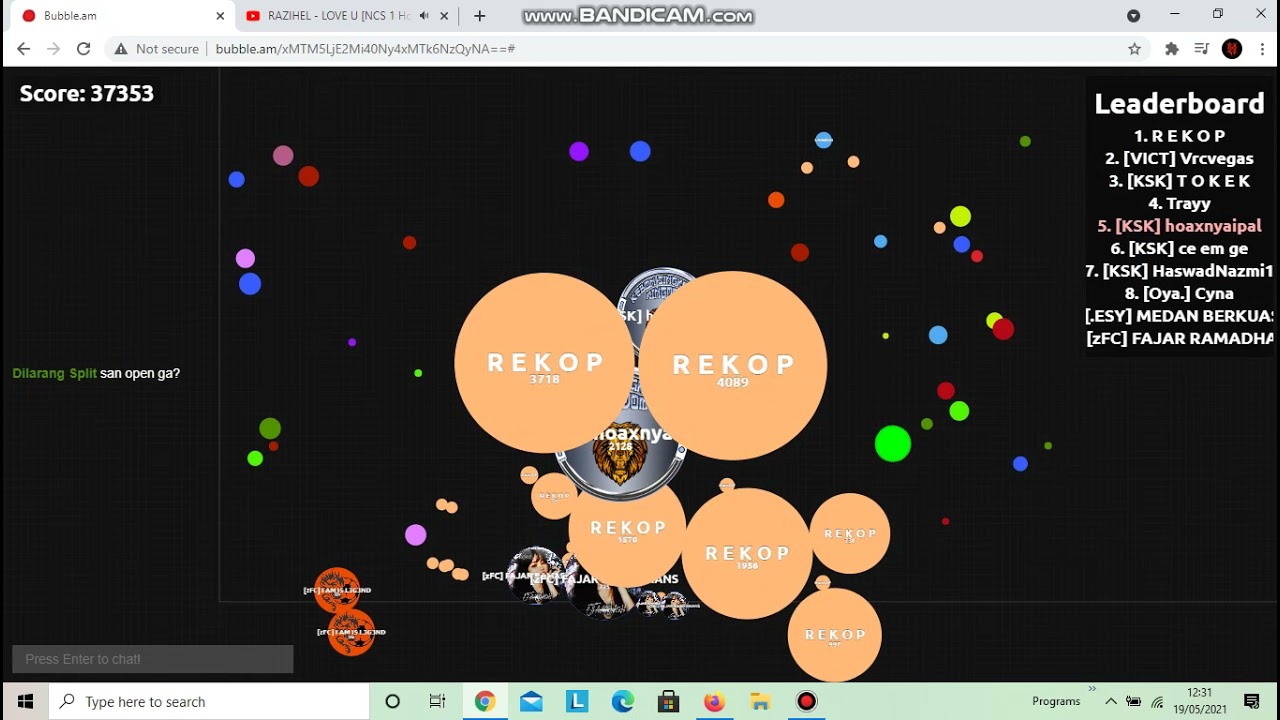Click leaderboard entry [Oya.] Cyna
The width and height of the screenshot is (1280, 720).
(x=1179, y=293)
